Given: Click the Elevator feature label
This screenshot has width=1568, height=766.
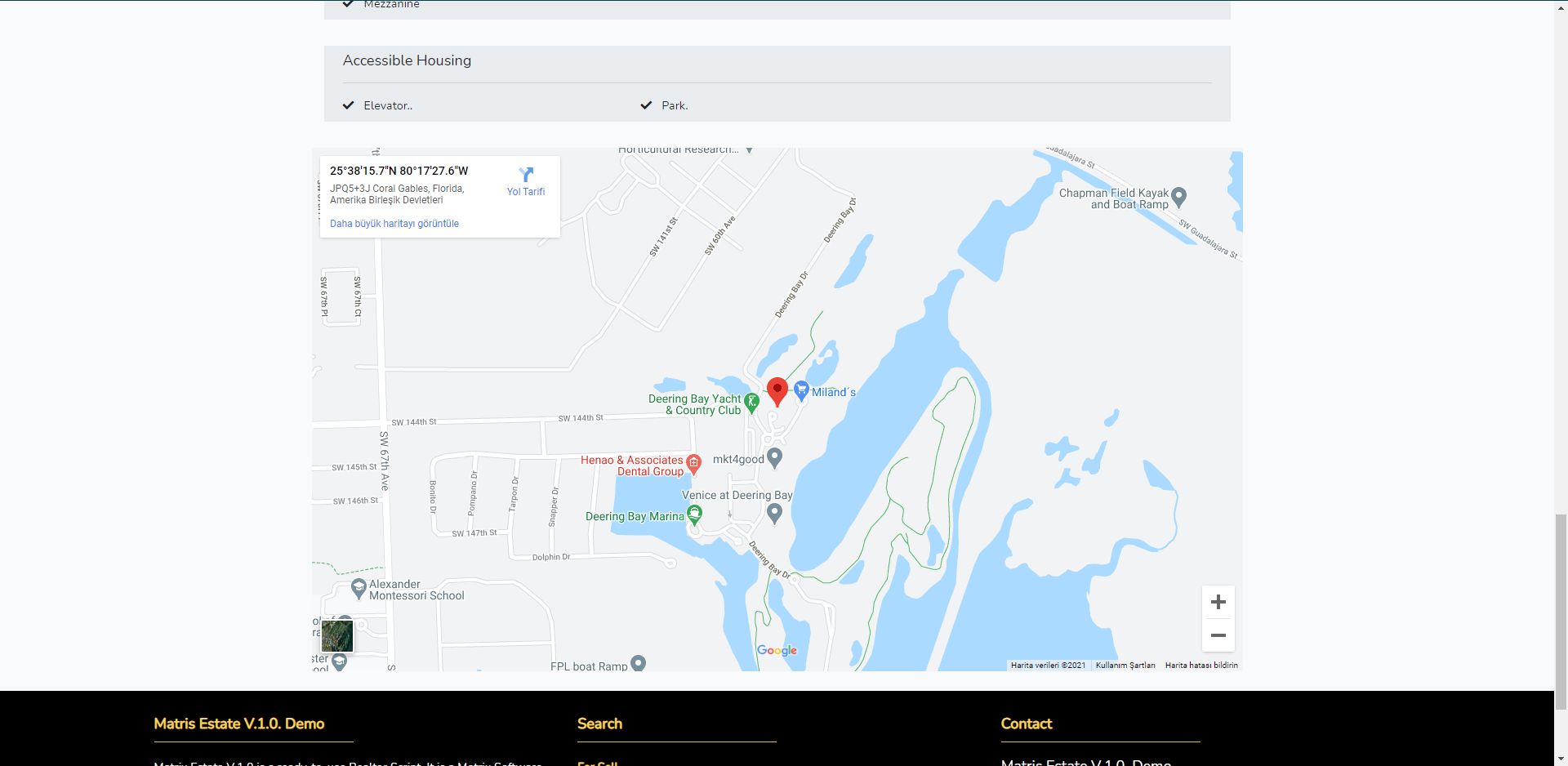Looking at the screenshot, I should (388, 105).
